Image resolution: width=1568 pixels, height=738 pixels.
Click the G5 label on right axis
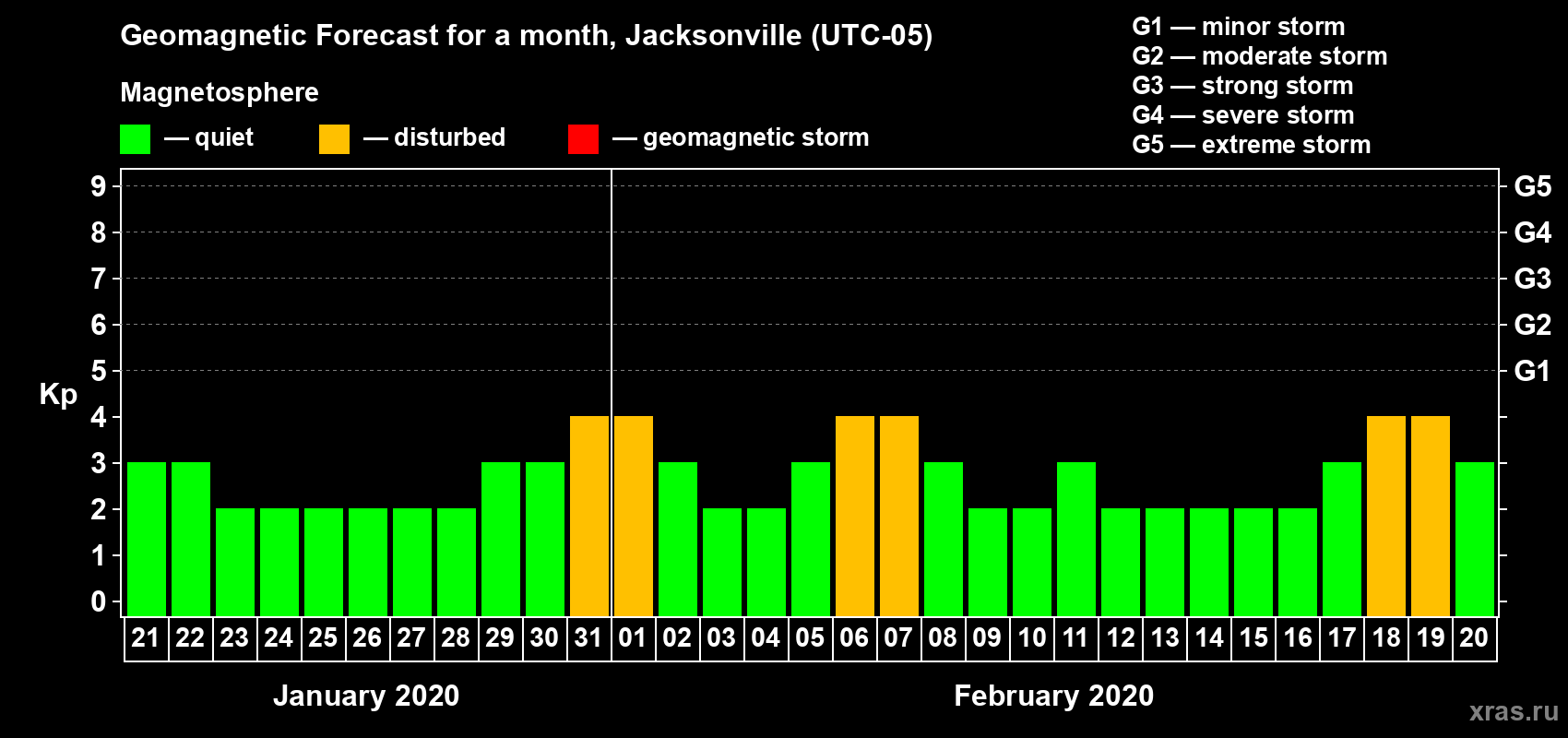tap(1532, 186)
